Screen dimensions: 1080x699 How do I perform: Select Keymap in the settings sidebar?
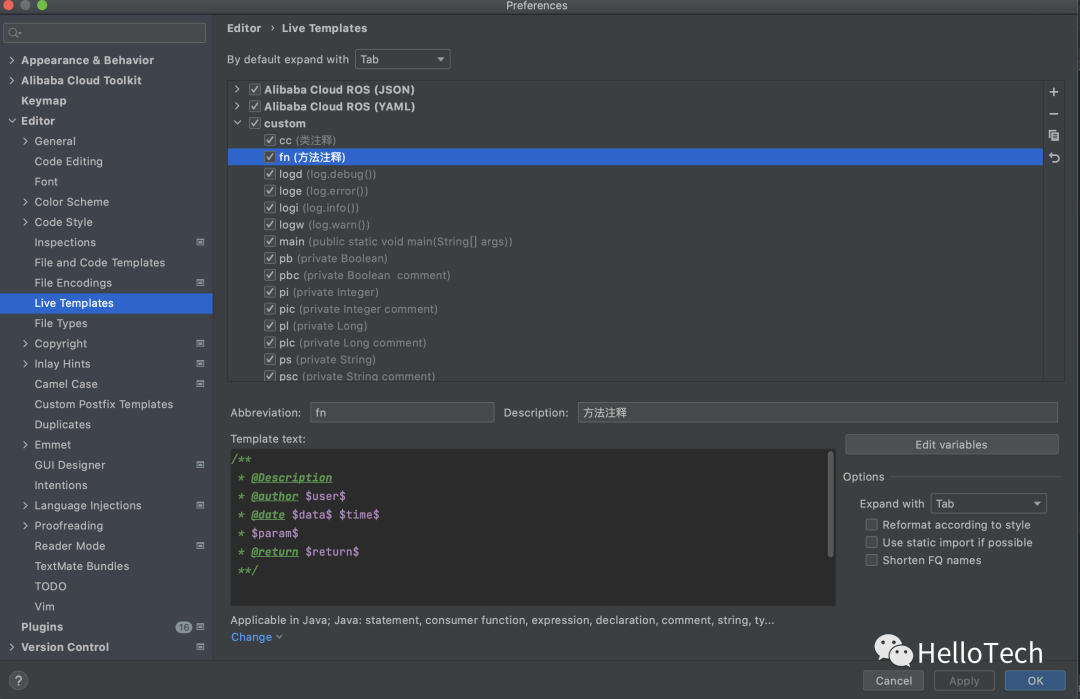click(44, 101)
